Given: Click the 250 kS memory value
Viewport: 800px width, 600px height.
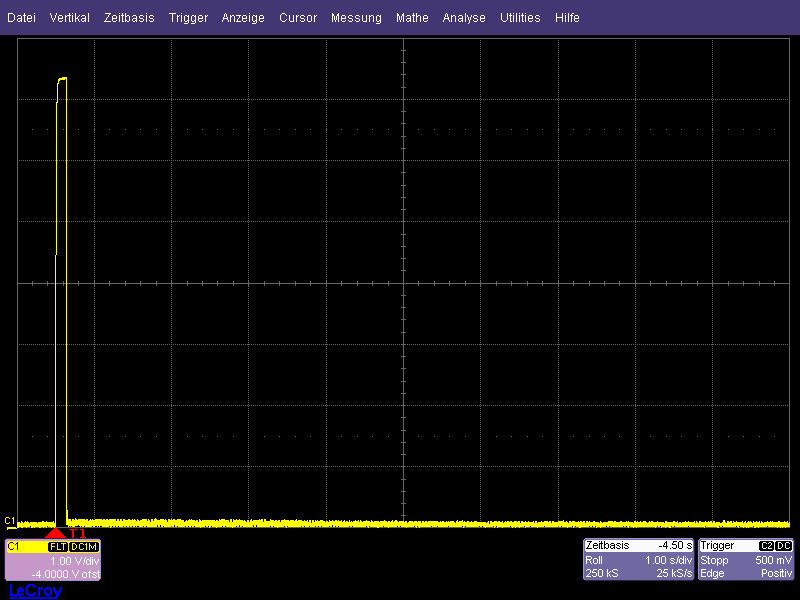Looking at the screenshot, I should point(602,573).
